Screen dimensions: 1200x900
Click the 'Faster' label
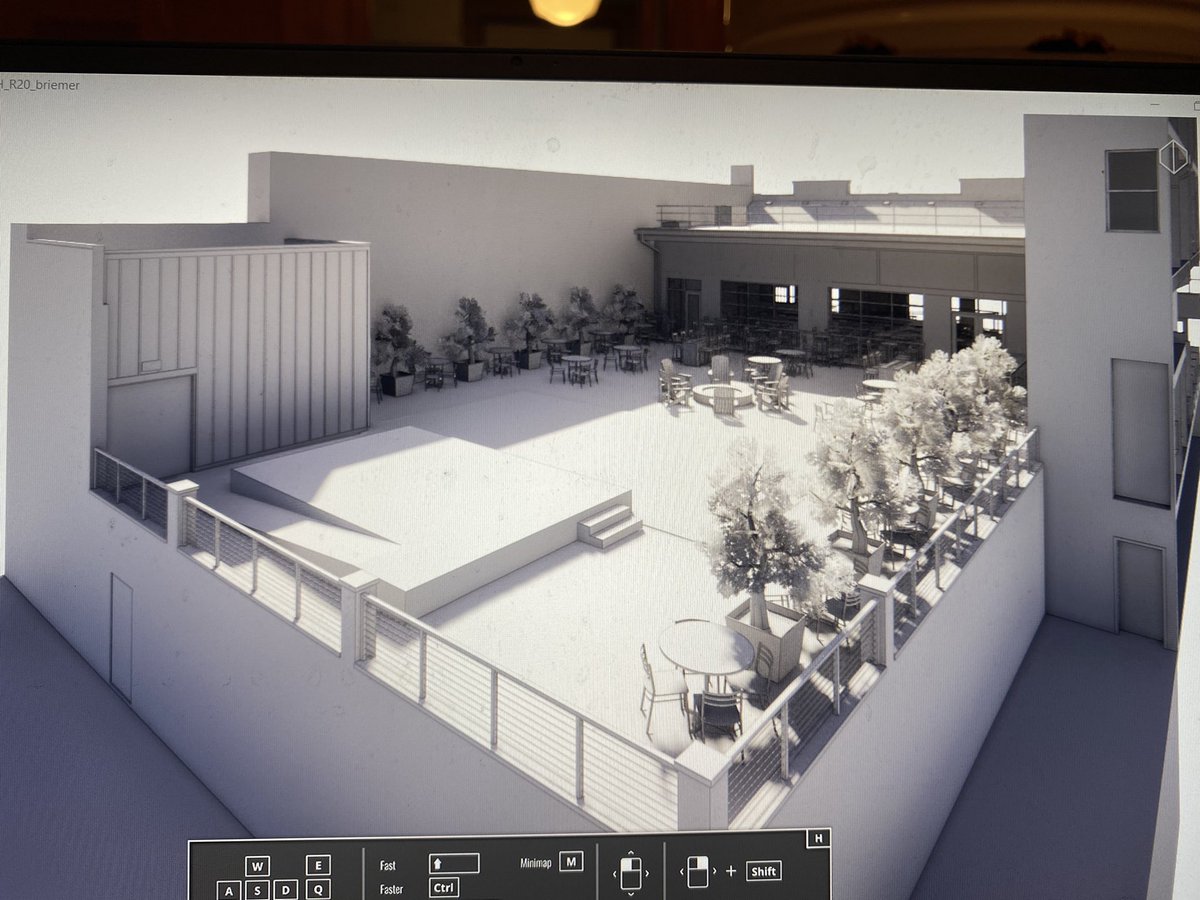[393, 888]
